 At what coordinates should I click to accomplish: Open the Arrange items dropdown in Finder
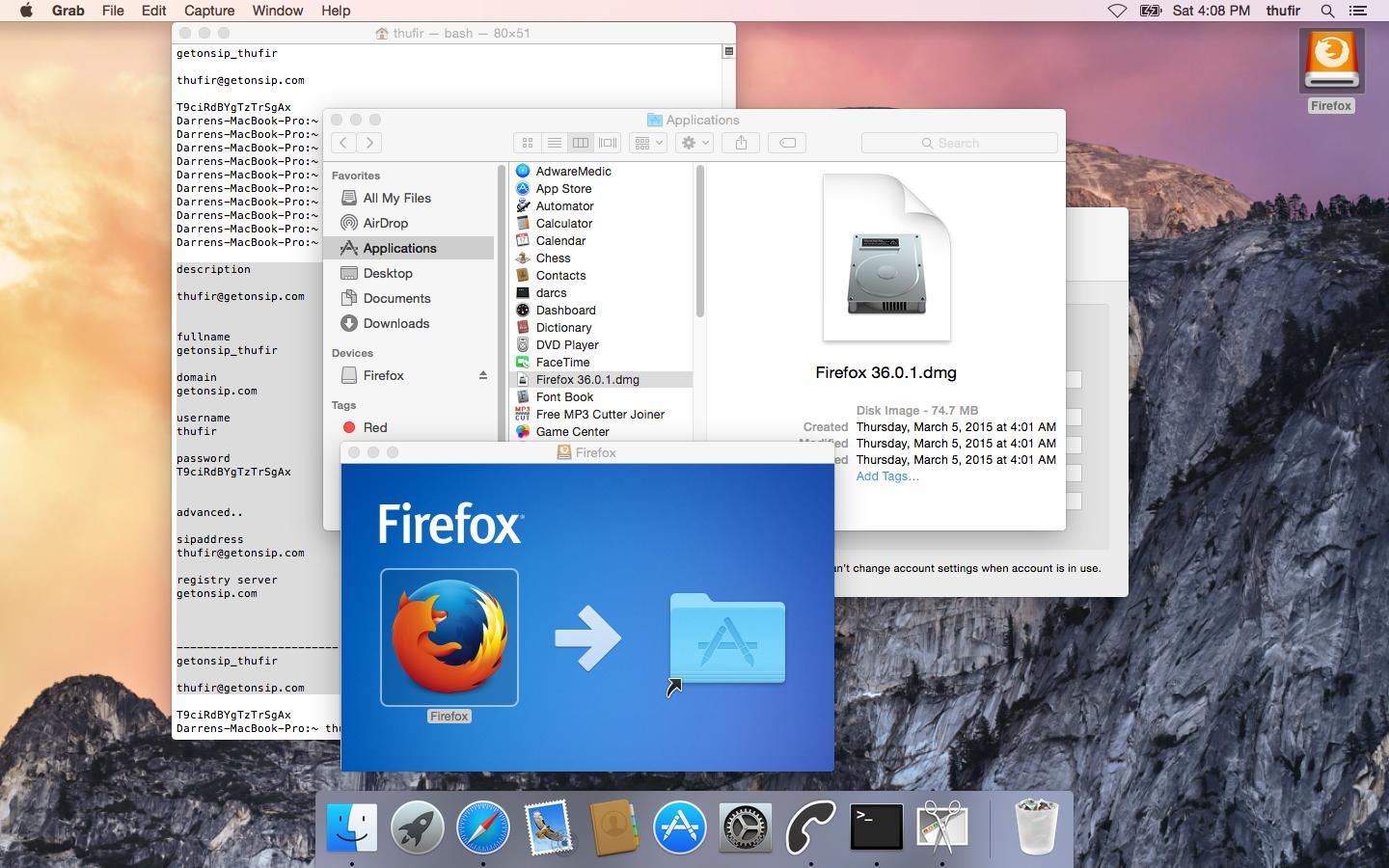[648, 143]
